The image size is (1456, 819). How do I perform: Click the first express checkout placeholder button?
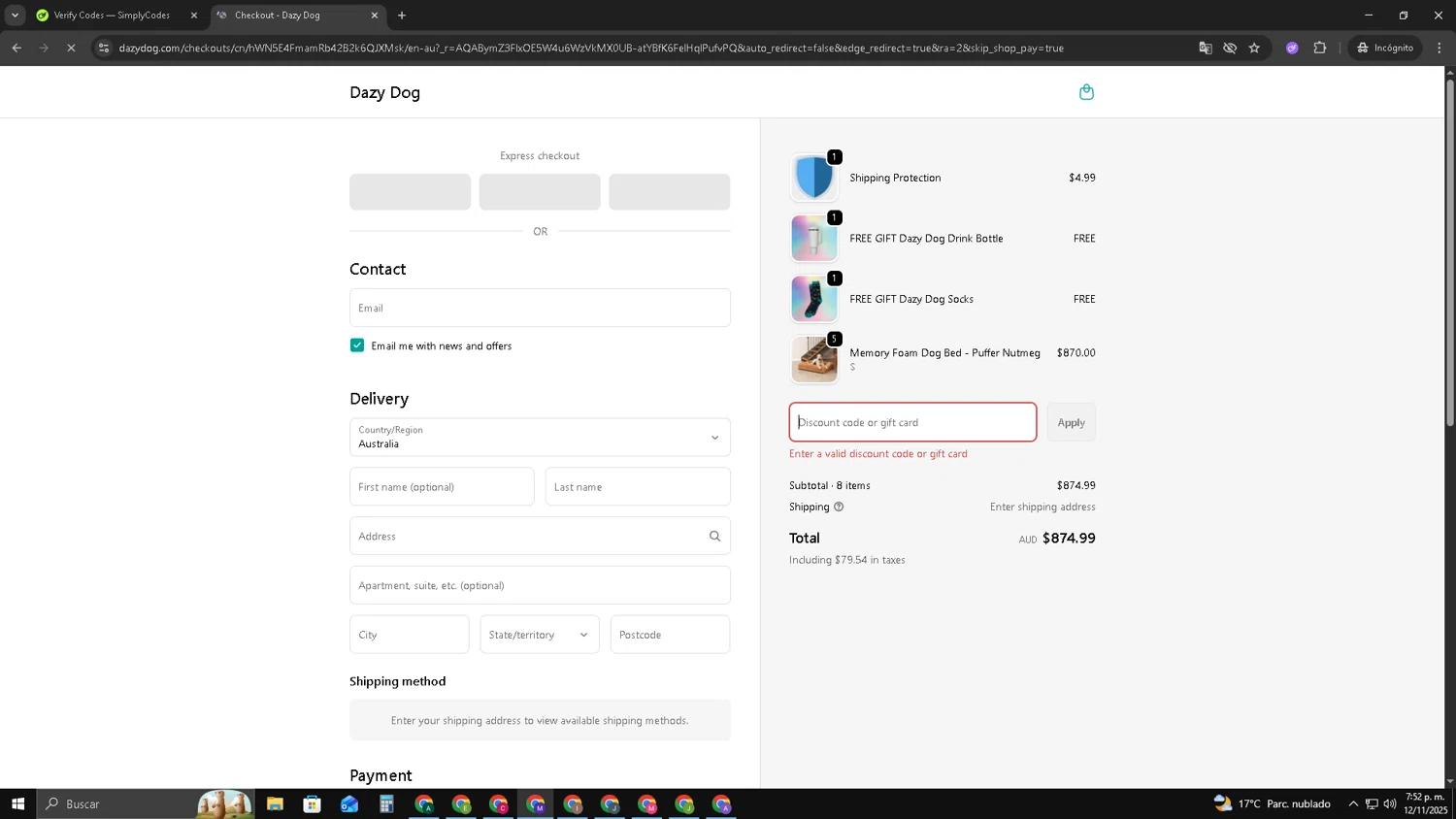coord(410,192)
